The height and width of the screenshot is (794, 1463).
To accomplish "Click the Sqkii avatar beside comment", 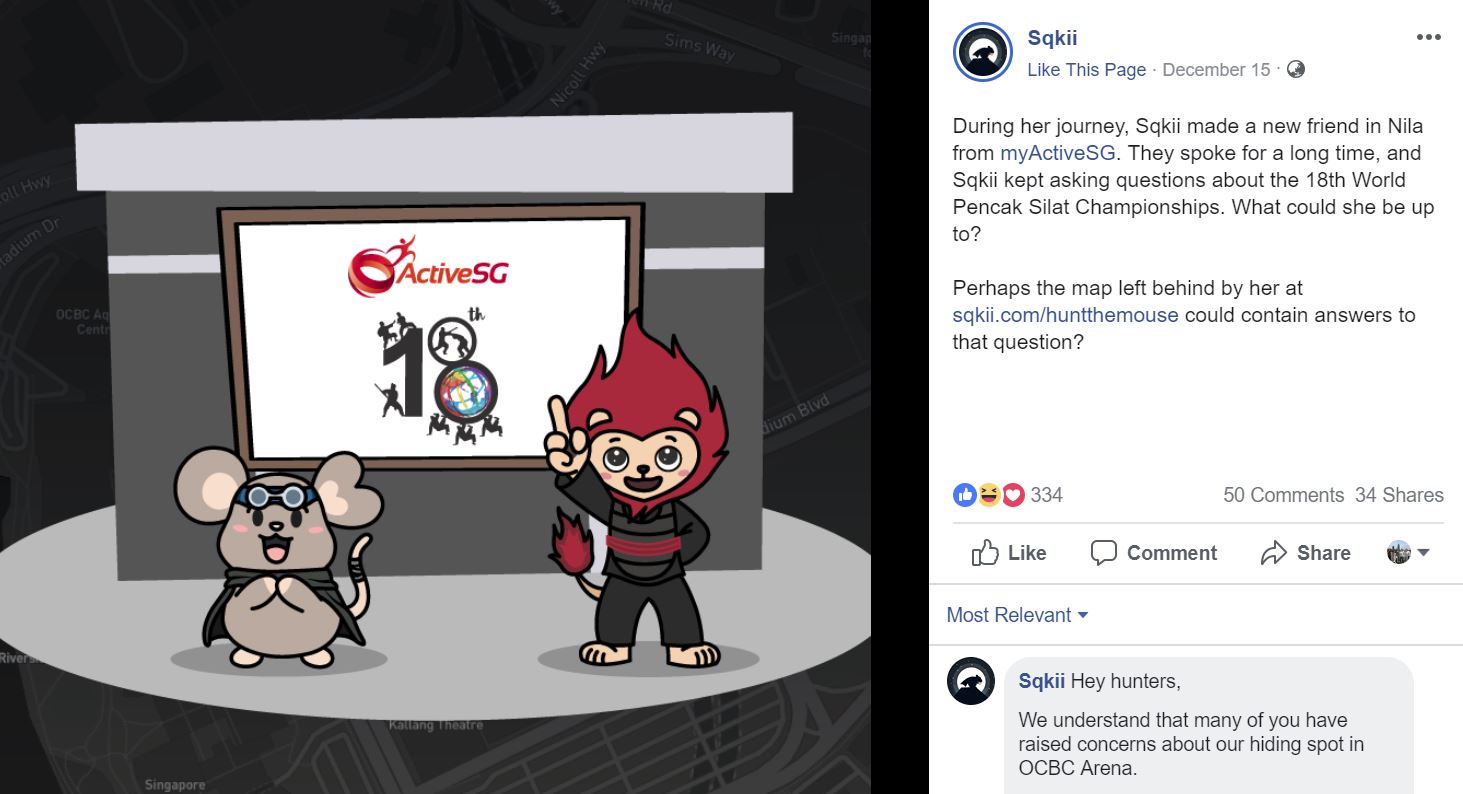I will click(971, 681).
